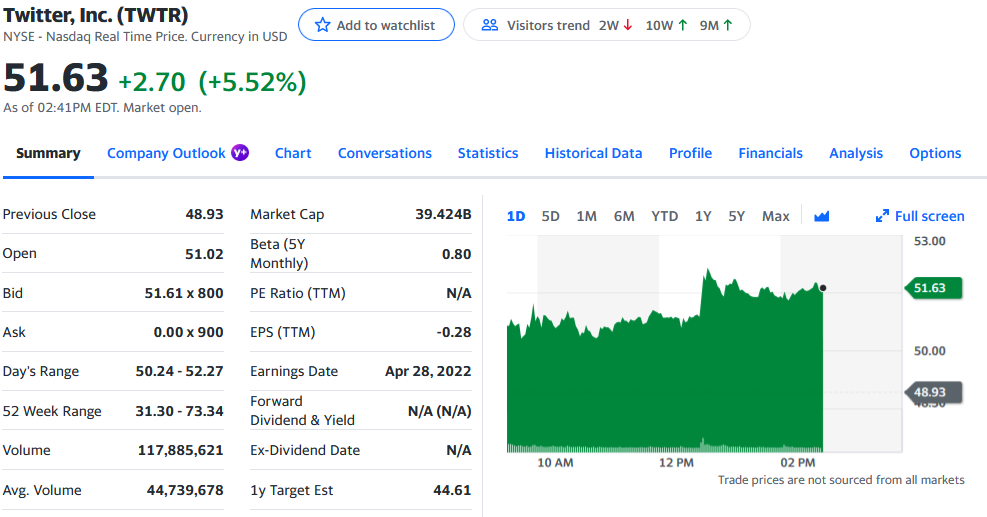
Task: Click the star icon in Add to watchlist
Action: pos(322,25)
